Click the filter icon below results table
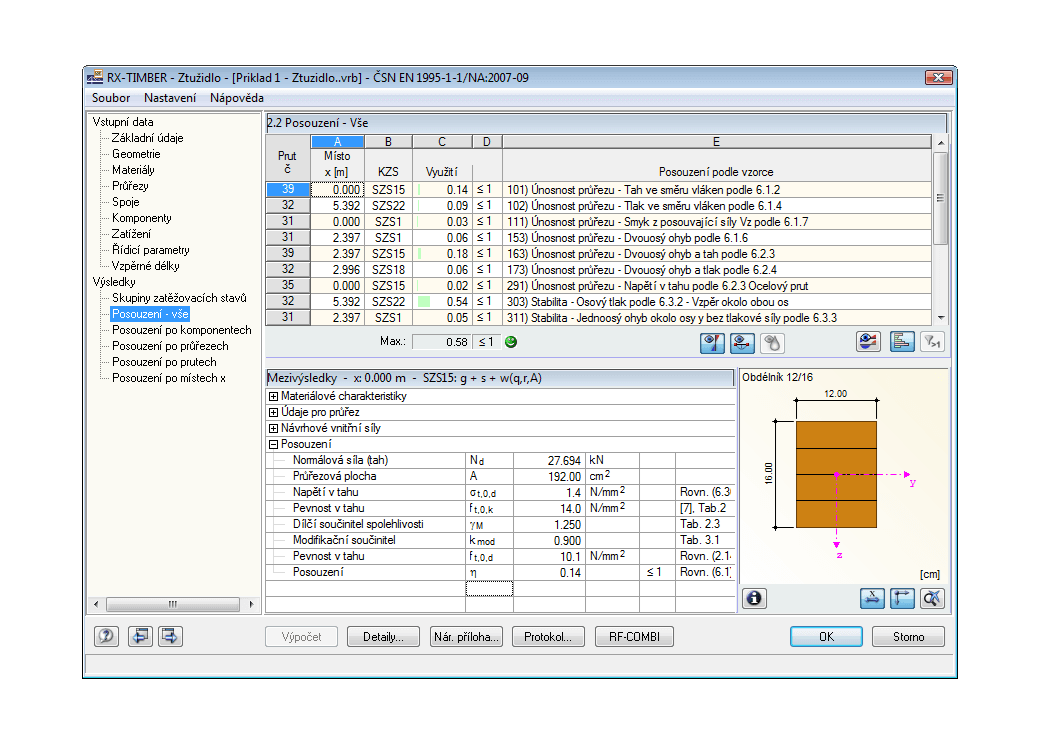The image size is (1040, 744). [x=931, y=342]
